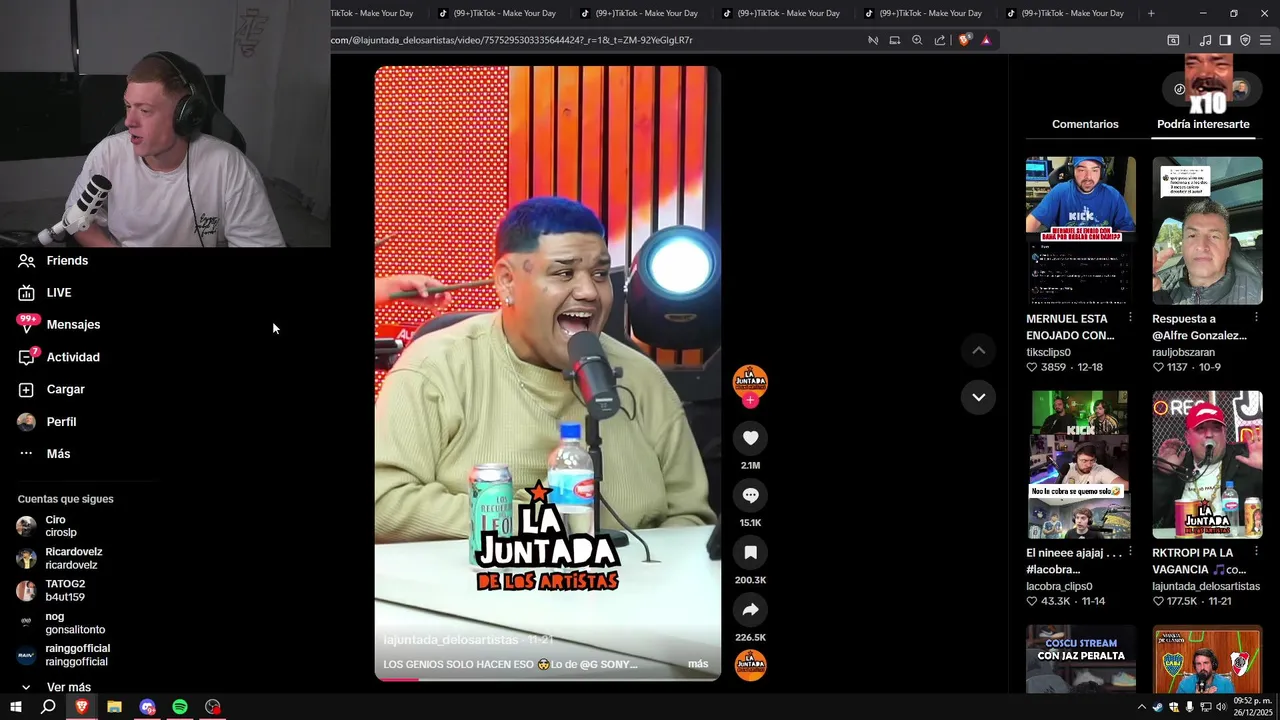The image size is (1280, 720).
Task: Open followed account Ciro cirosIp
Action: pyautogui.click(x=48, y=526)
